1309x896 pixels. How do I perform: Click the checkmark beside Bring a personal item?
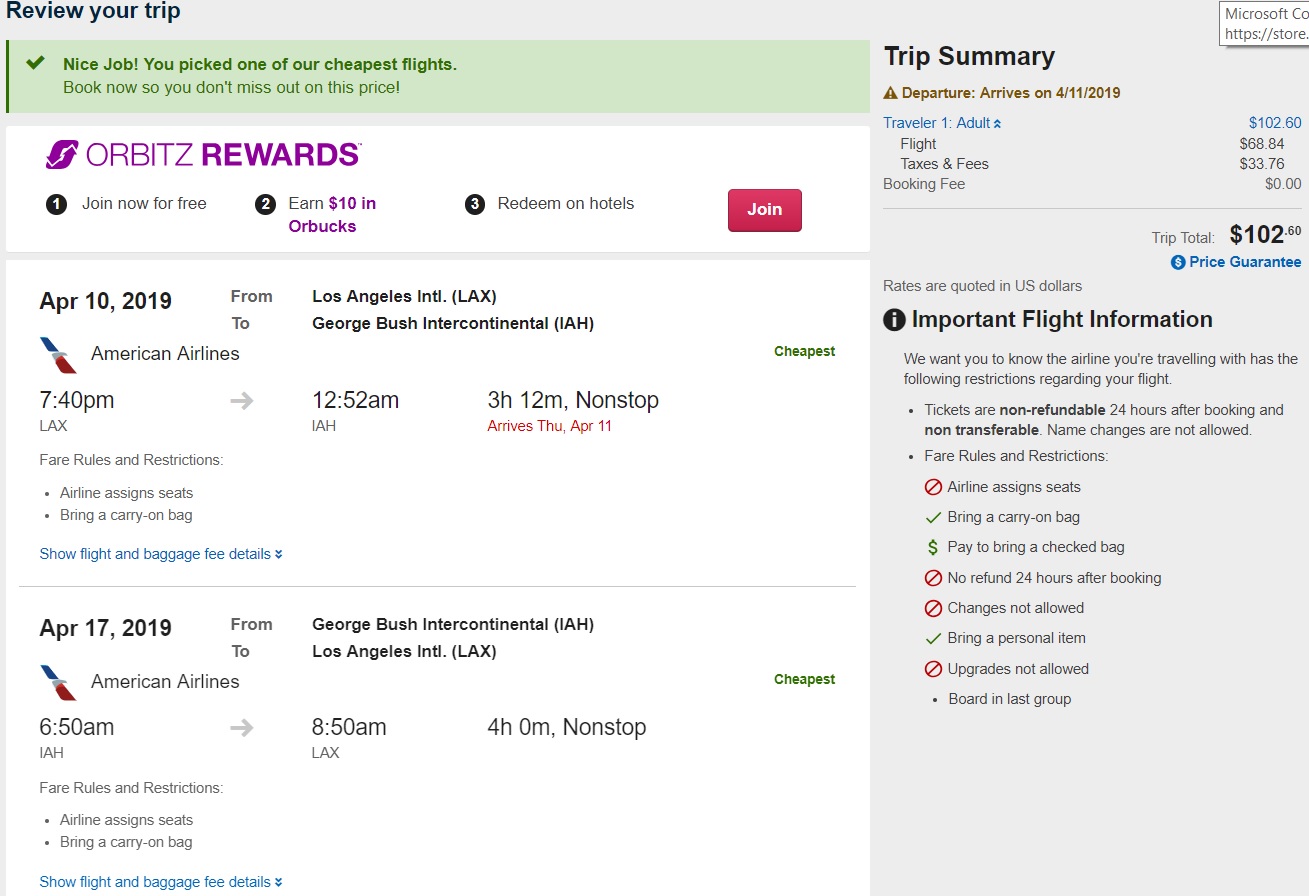[x=933, y=638]
